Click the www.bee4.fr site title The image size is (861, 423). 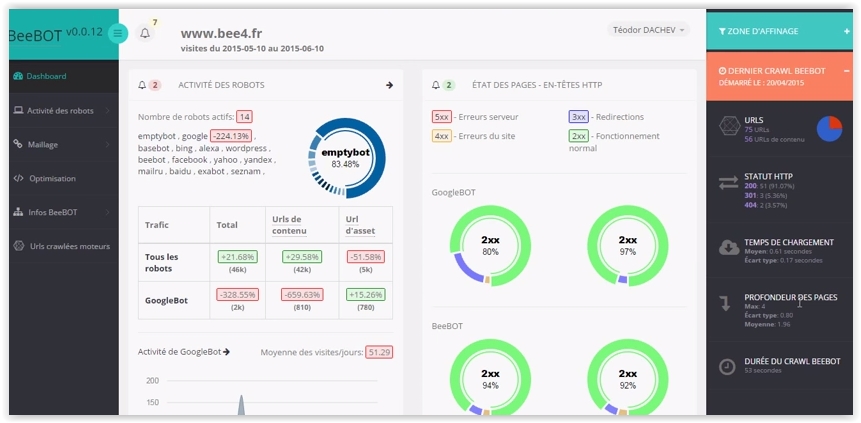[x=221, y=34]
